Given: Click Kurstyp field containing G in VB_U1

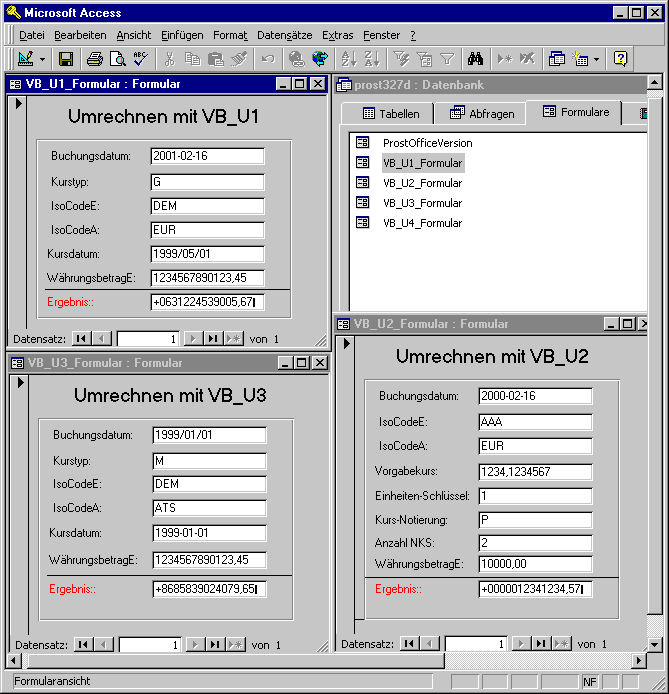Looking at the screenshot, I should (207, 182).
